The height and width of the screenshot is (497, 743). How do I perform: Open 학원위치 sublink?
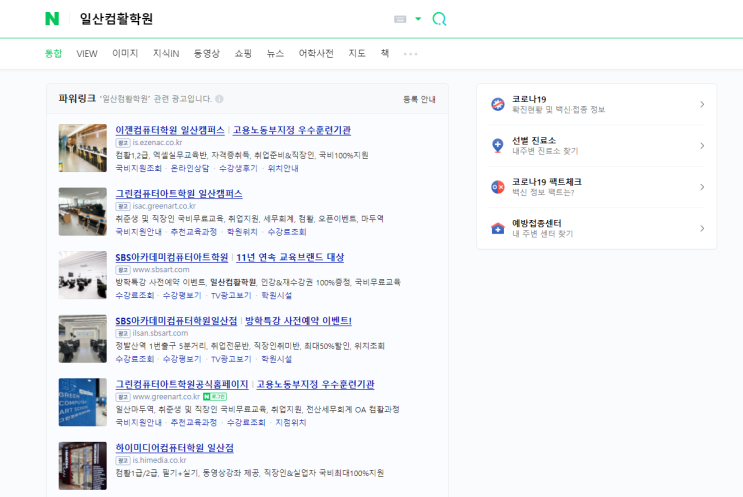click(242, 232)
